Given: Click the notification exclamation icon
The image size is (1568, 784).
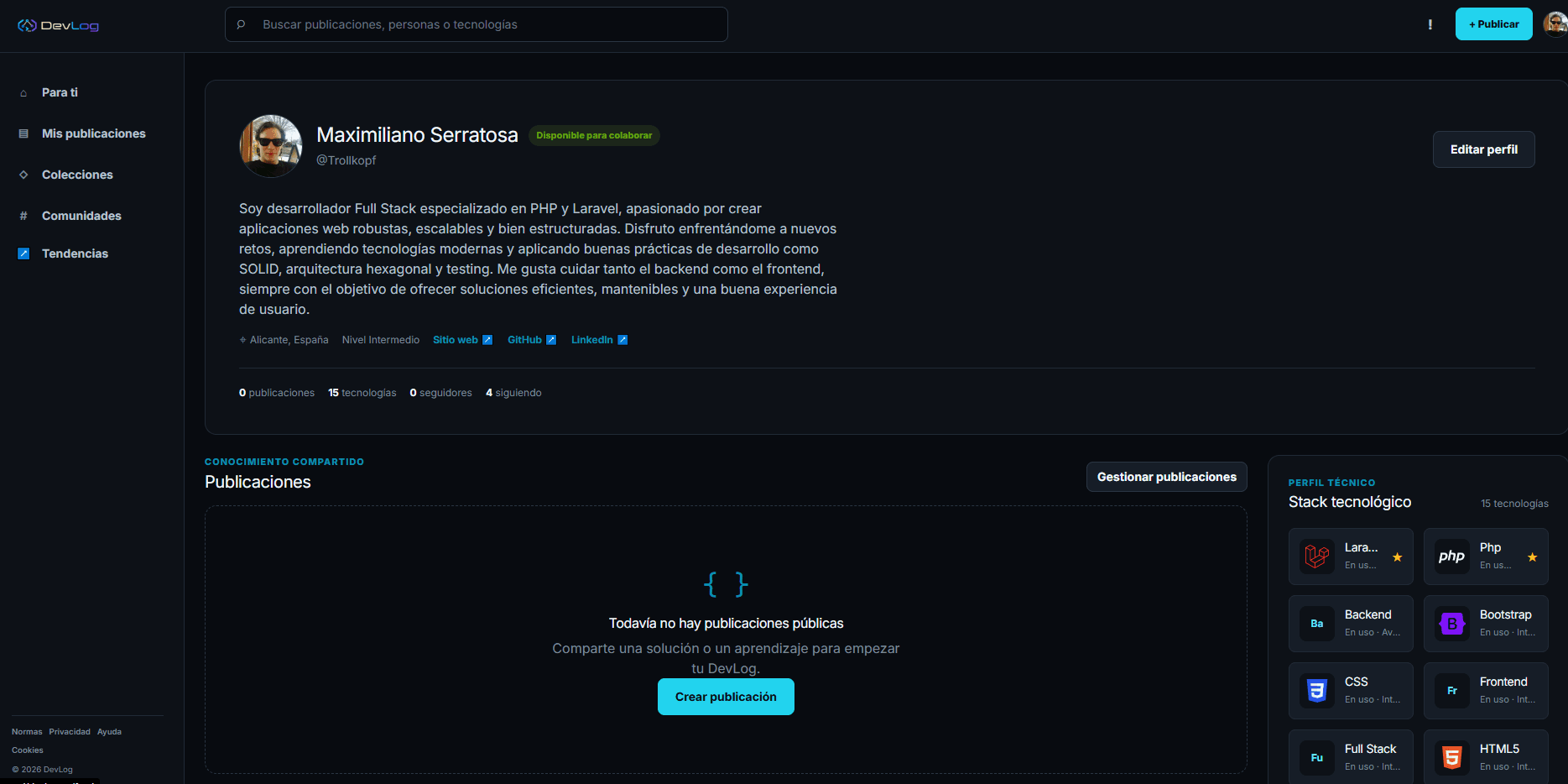Looking at the screenshot, I should pyautogui.click(x=1430, y=24).
